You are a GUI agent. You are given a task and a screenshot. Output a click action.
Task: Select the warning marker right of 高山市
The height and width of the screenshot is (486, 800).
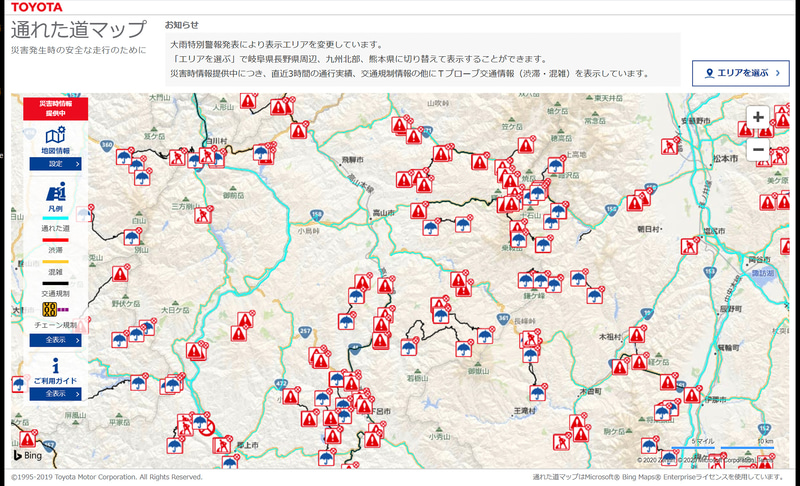point(419,210)
